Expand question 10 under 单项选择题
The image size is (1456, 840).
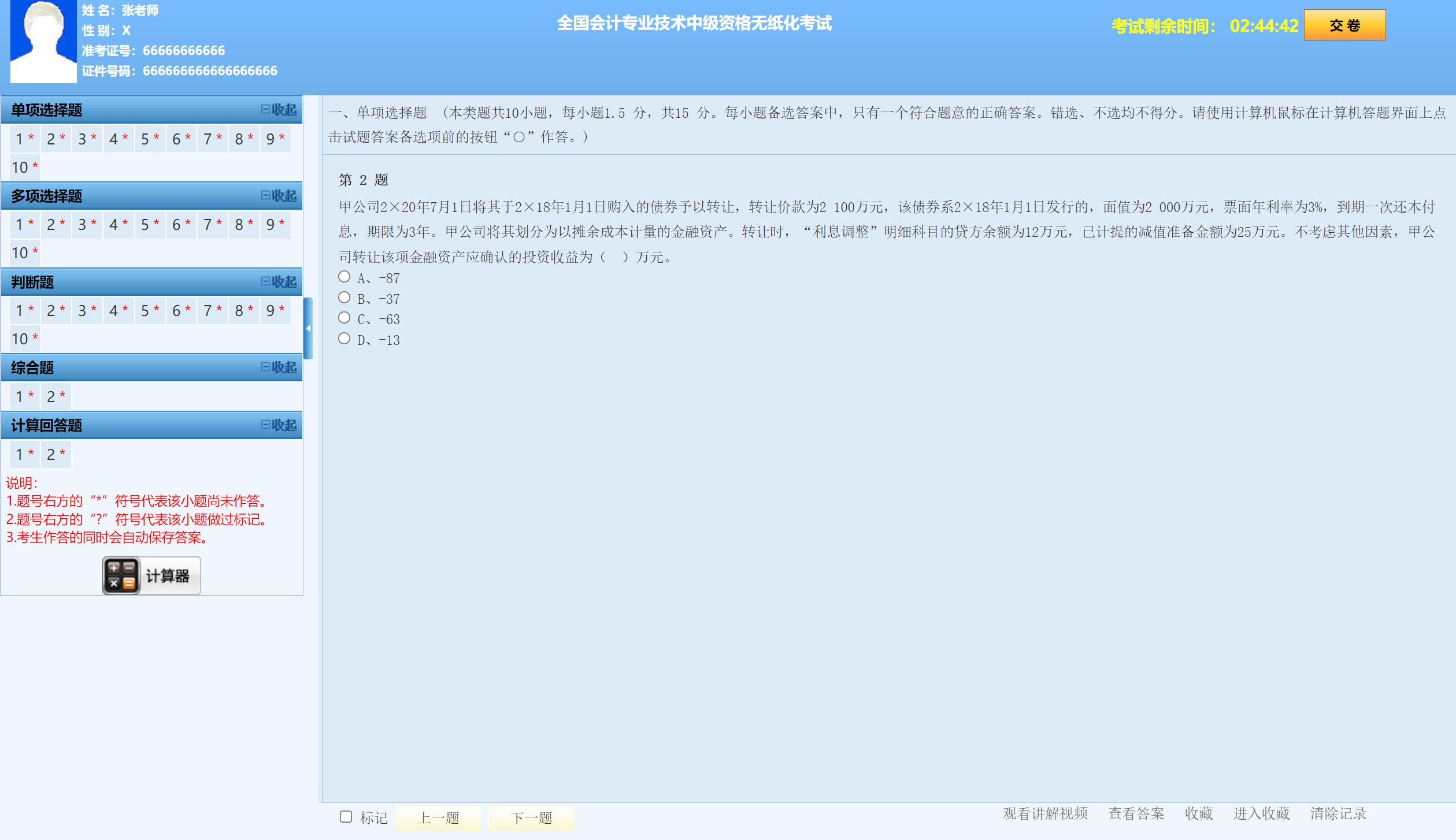click(23, 167)
